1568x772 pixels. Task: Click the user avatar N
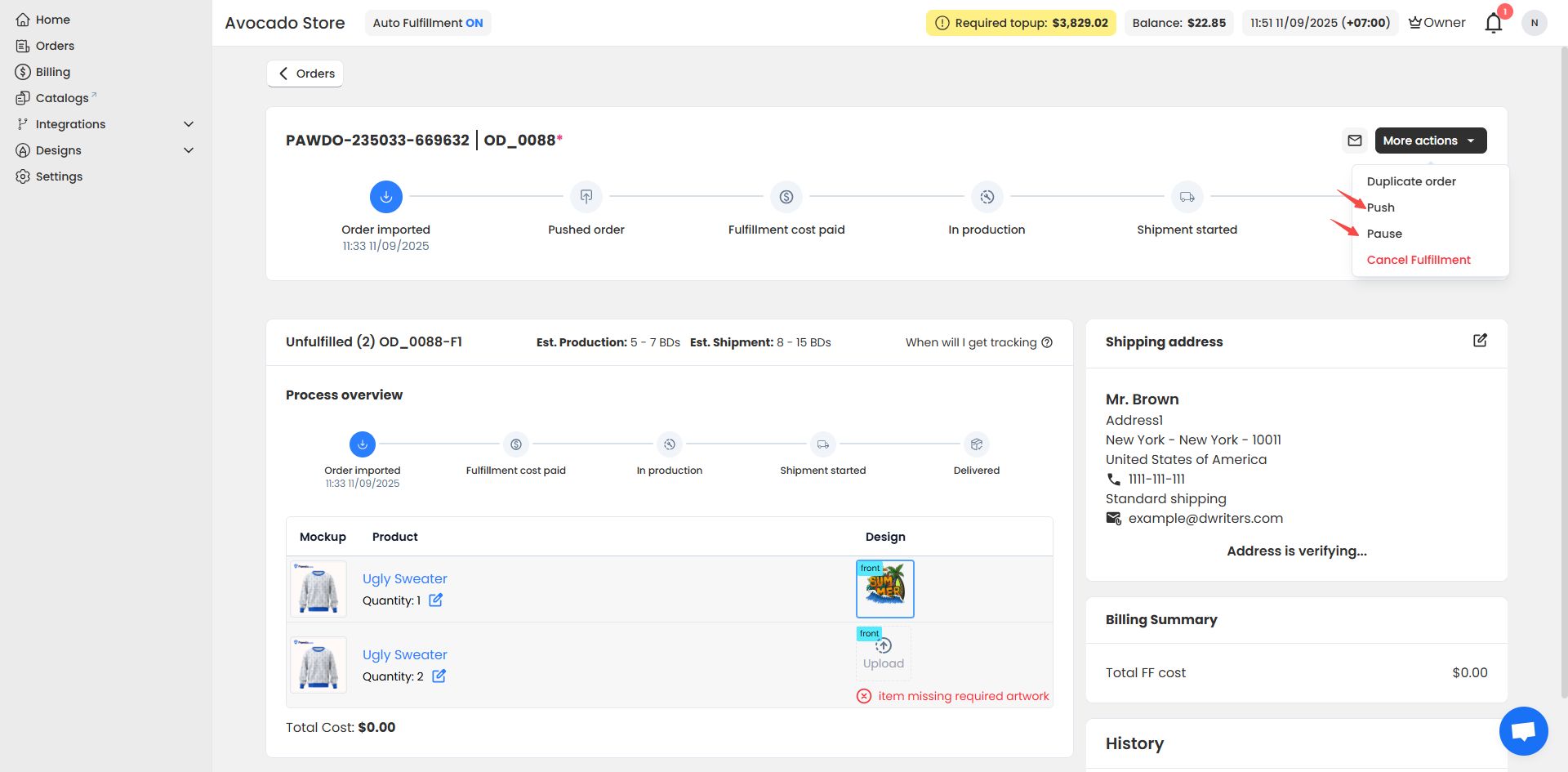coord(1534,23)
